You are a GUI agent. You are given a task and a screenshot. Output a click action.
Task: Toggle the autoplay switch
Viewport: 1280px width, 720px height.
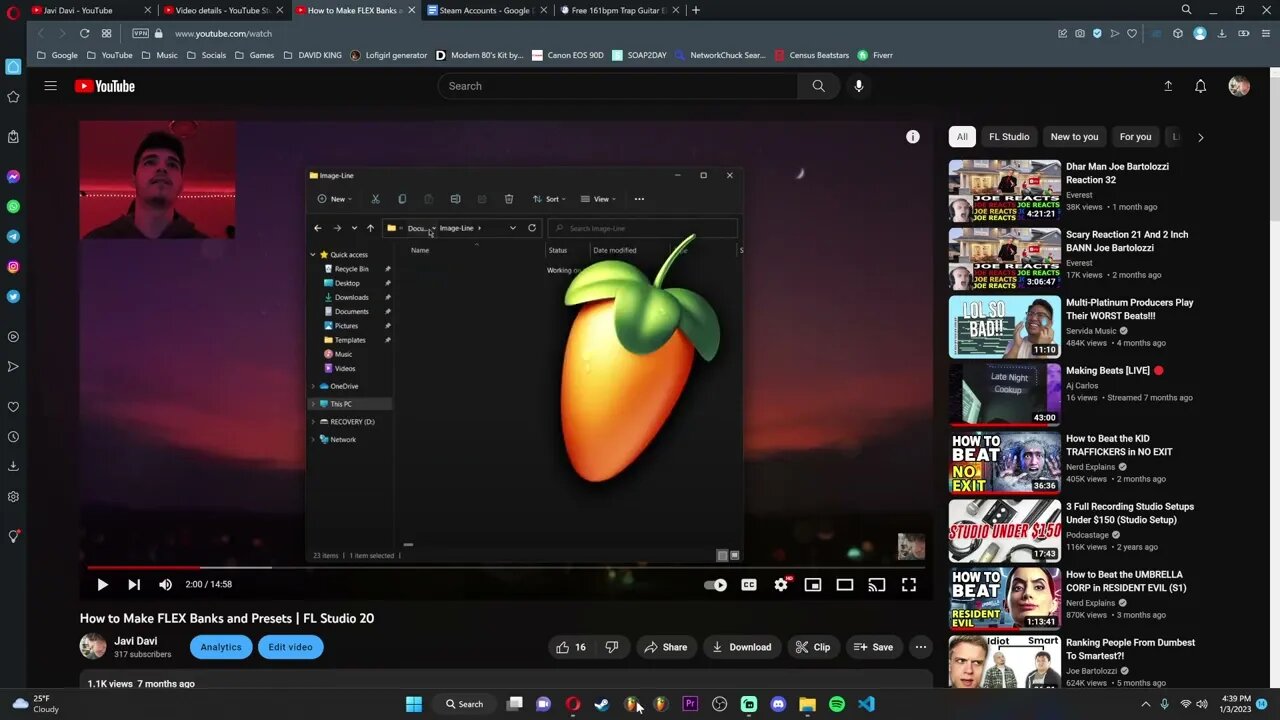click(x=716, y=585)
